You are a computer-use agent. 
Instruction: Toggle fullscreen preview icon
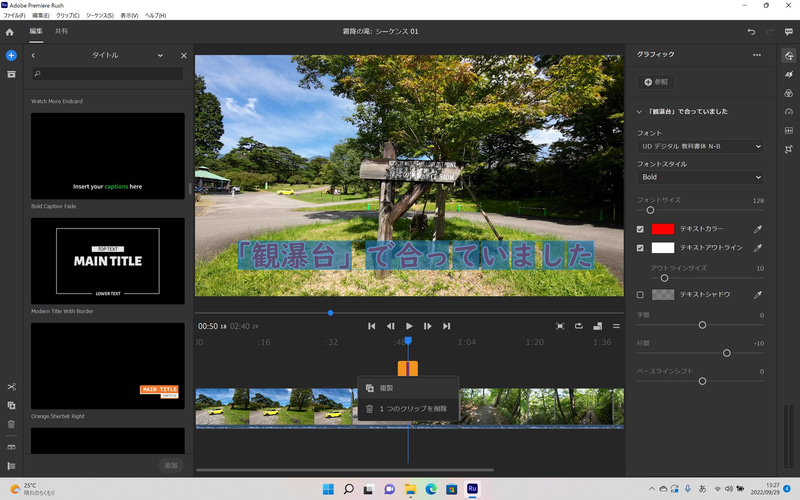coord(560,326)
